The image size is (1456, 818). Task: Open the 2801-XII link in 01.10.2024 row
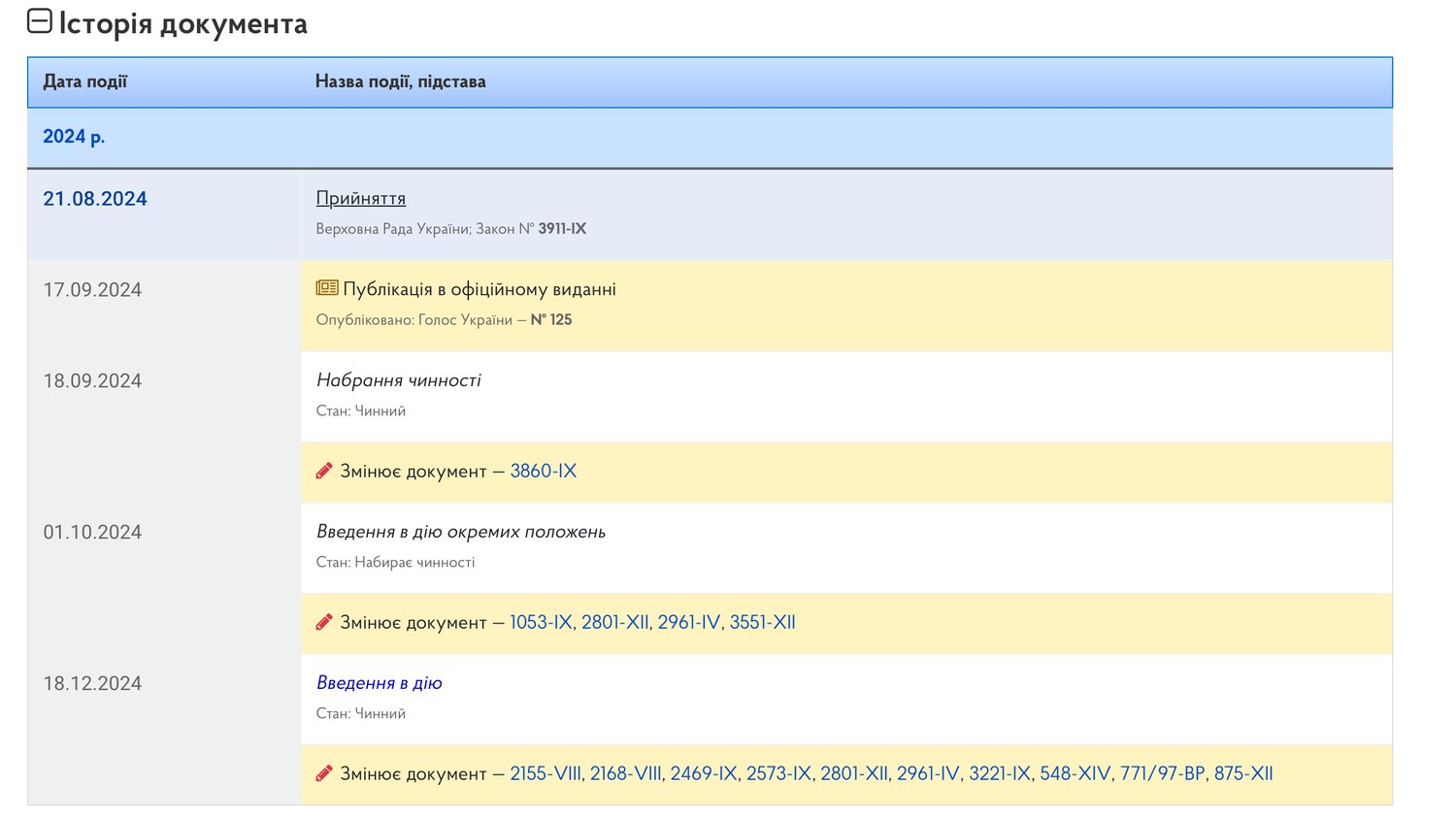615,622
